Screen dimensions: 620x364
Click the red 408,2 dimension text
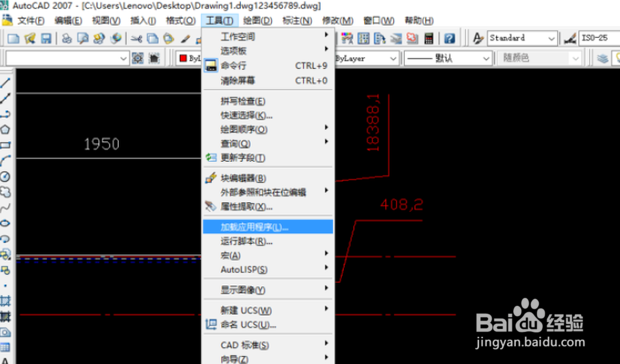401,204
